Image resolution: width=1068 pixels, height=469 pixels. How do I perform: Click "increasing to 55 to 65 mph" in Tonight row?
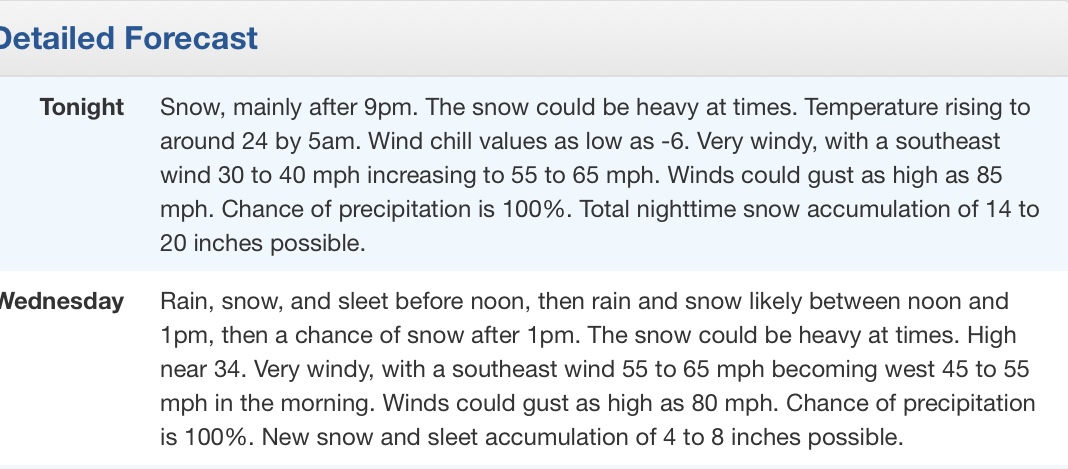[x=513, y=176]
